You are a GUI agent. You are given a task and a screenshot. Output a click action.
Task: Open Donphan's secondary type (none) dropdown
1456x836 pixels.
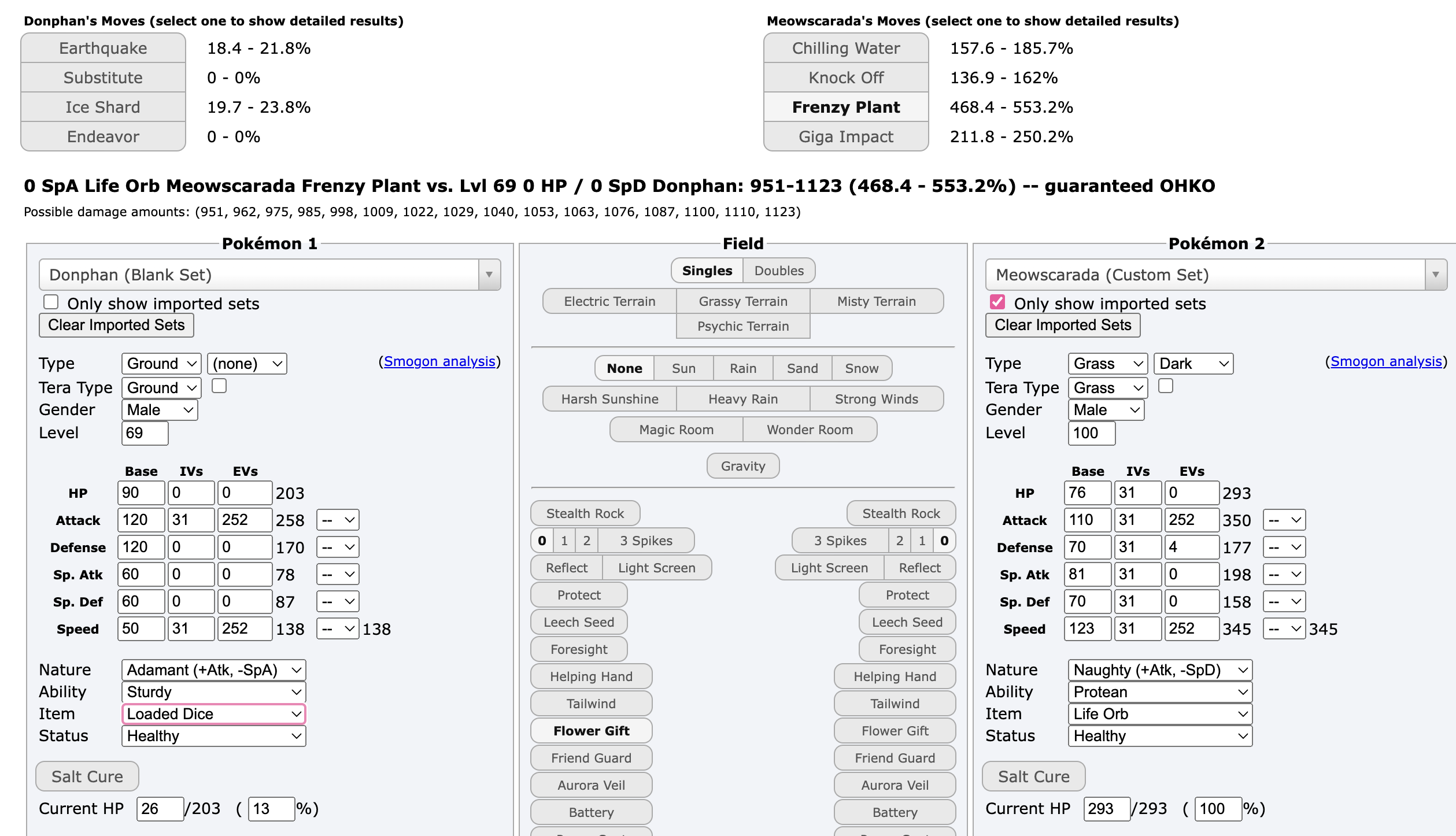point(247,364)
